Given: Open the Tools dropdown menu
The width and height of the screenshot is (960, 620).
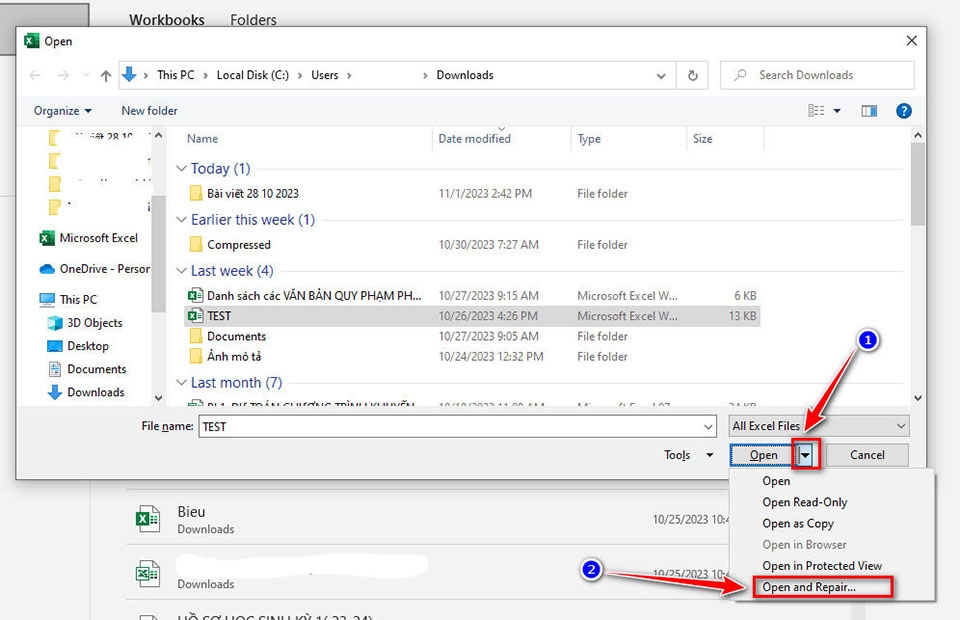Looking at the screenshot, I should (x=689, y=455).
